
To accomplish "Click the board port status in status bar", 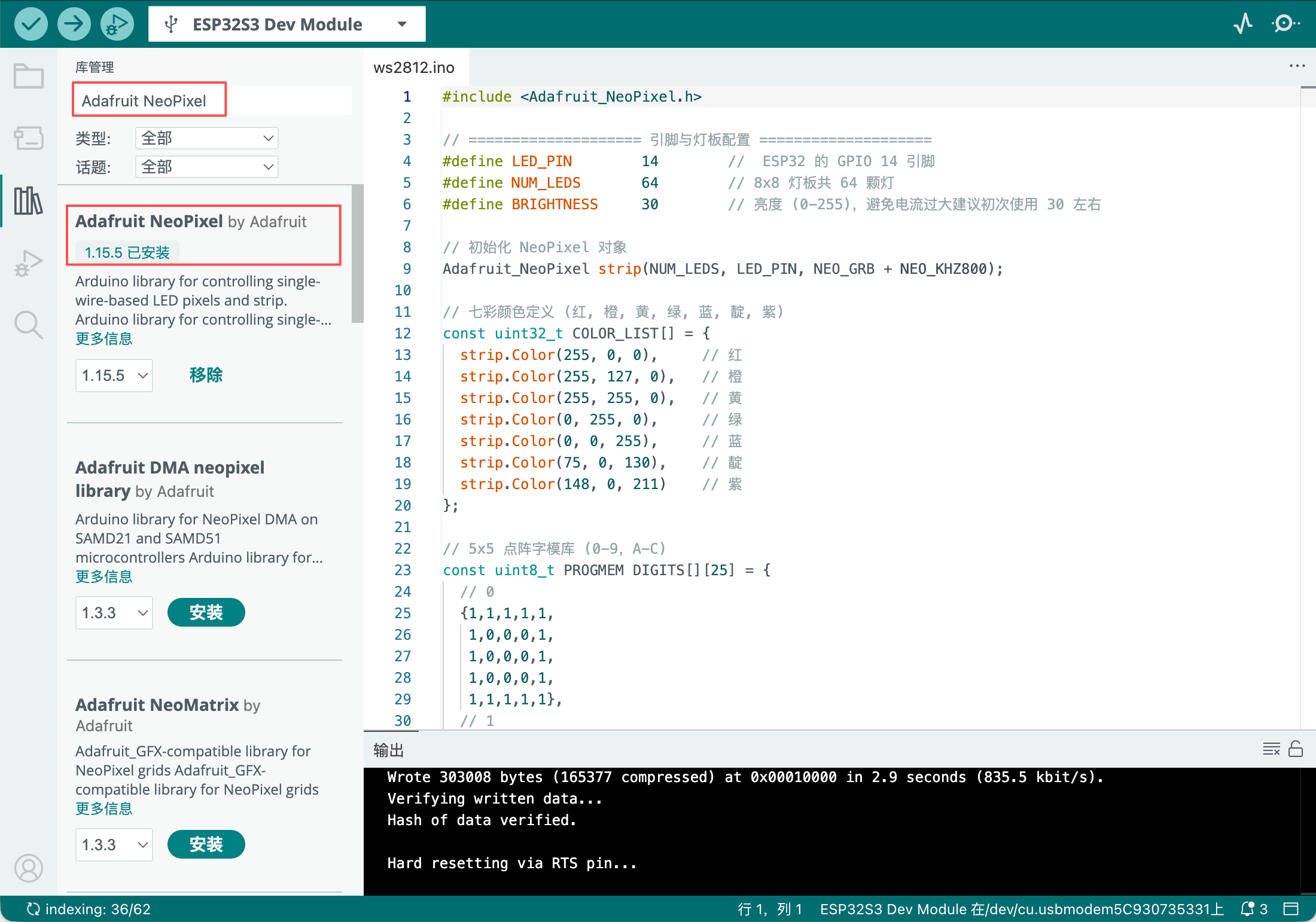I will click(1022, 909).
